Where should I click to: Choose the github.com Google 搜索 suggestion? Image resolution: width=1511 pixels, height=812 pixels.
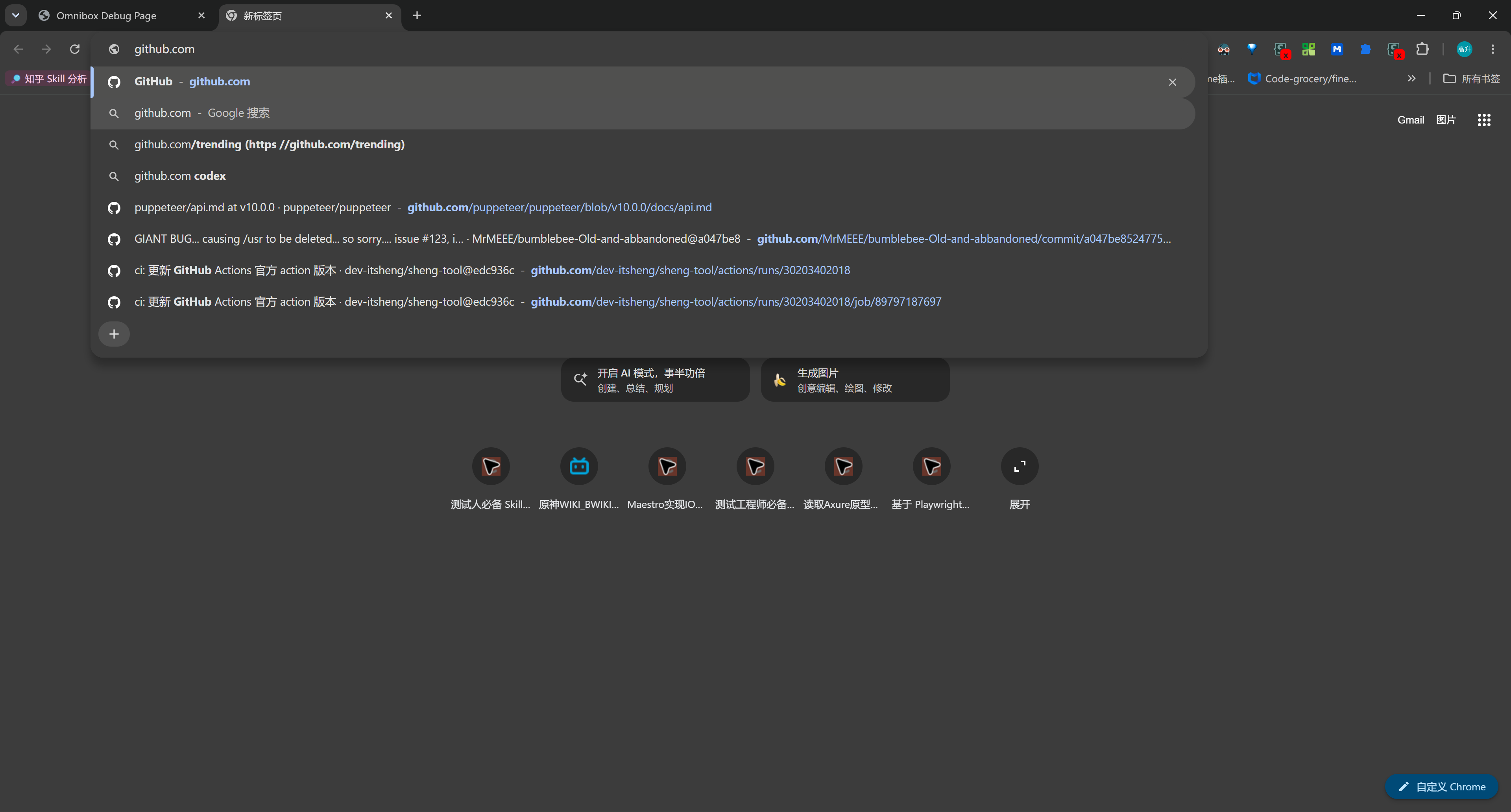click(643, 113)
